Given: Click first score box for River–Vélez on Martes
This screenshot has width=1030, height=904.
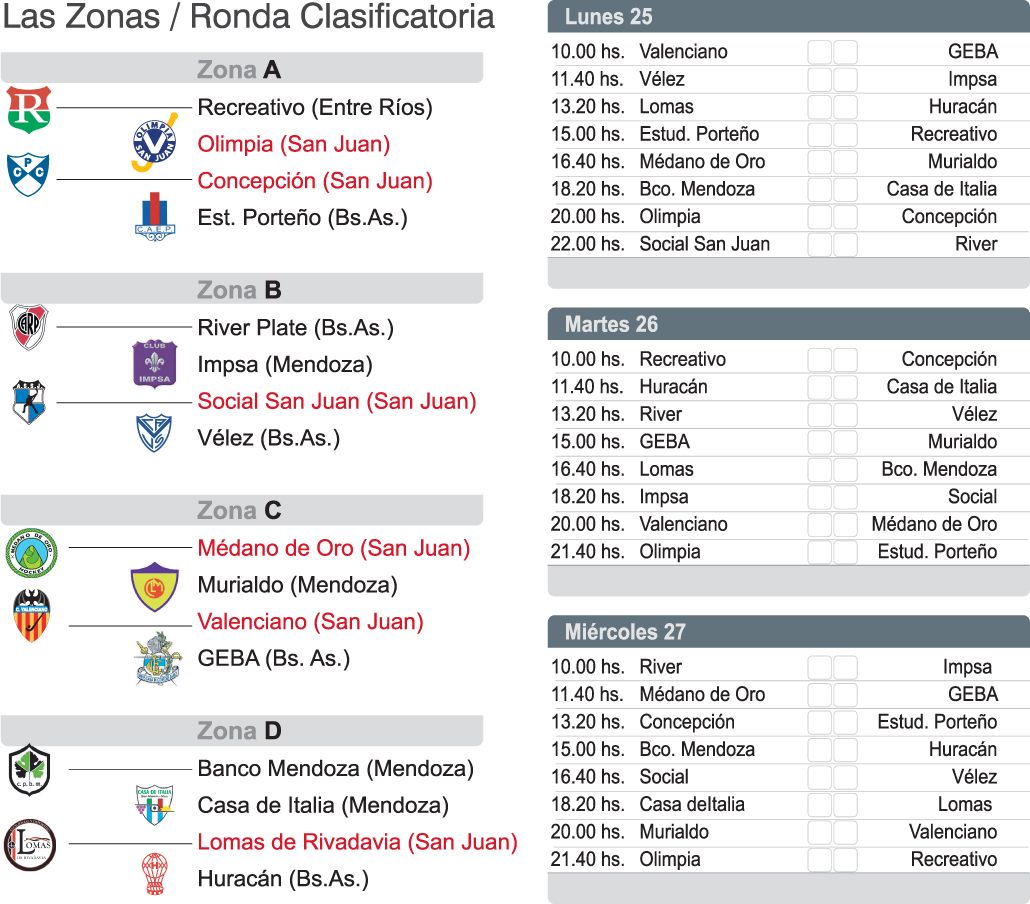Looking at the screenshot, I should click(x=820, y=415).
